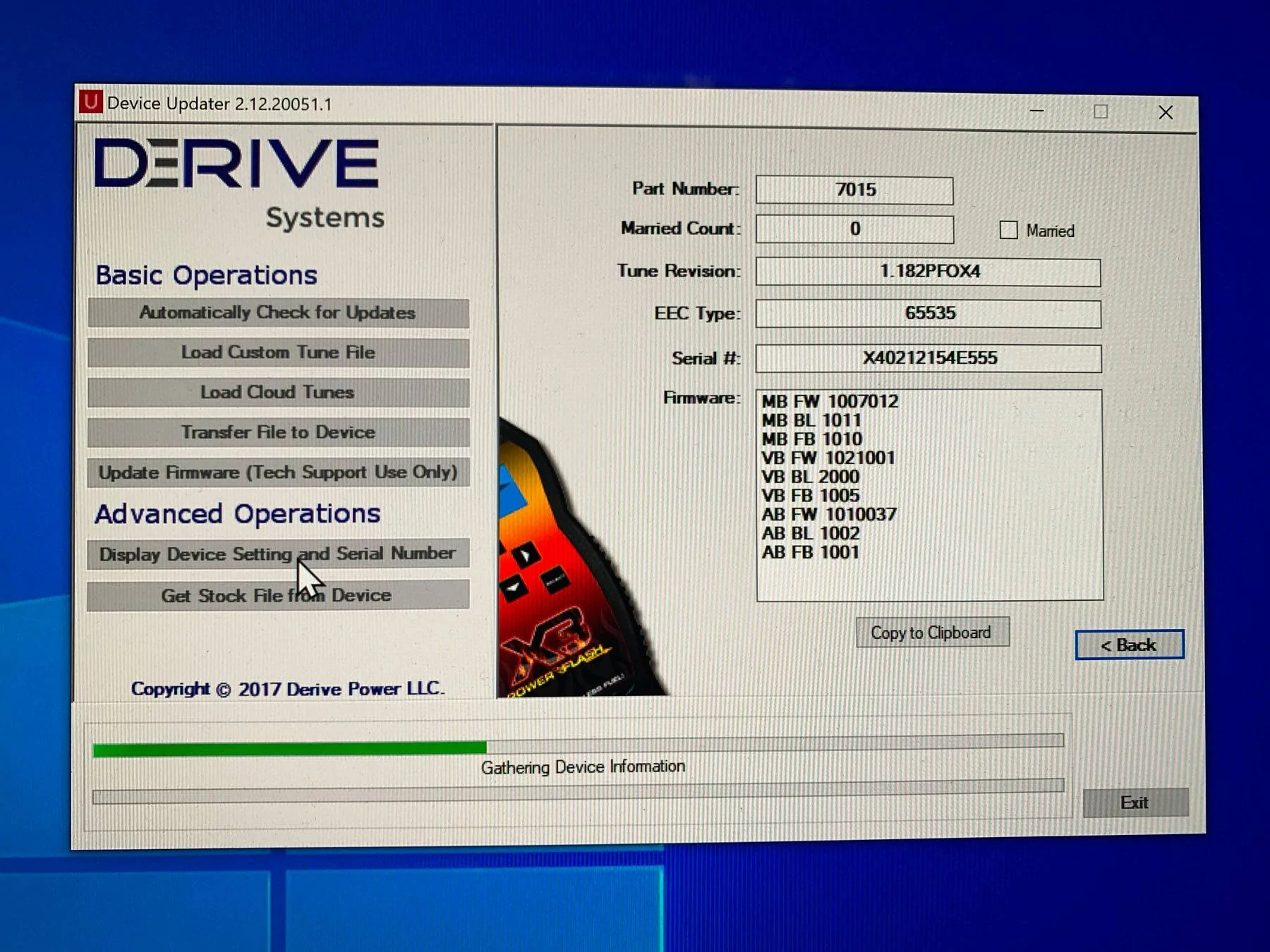Go back using the < Back button

(x=1129, y=645)
